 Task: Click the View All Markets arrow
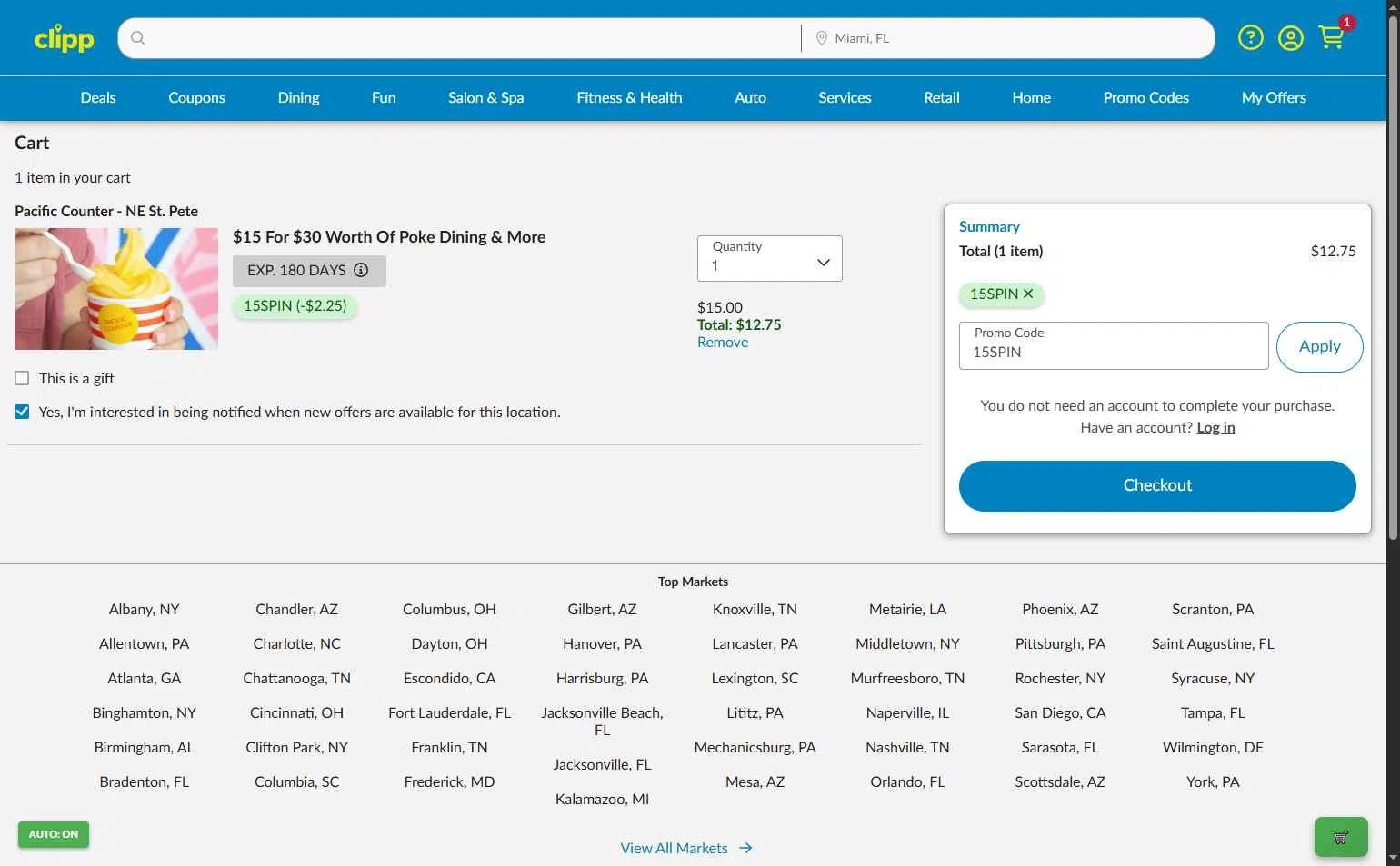coord(745,848)
